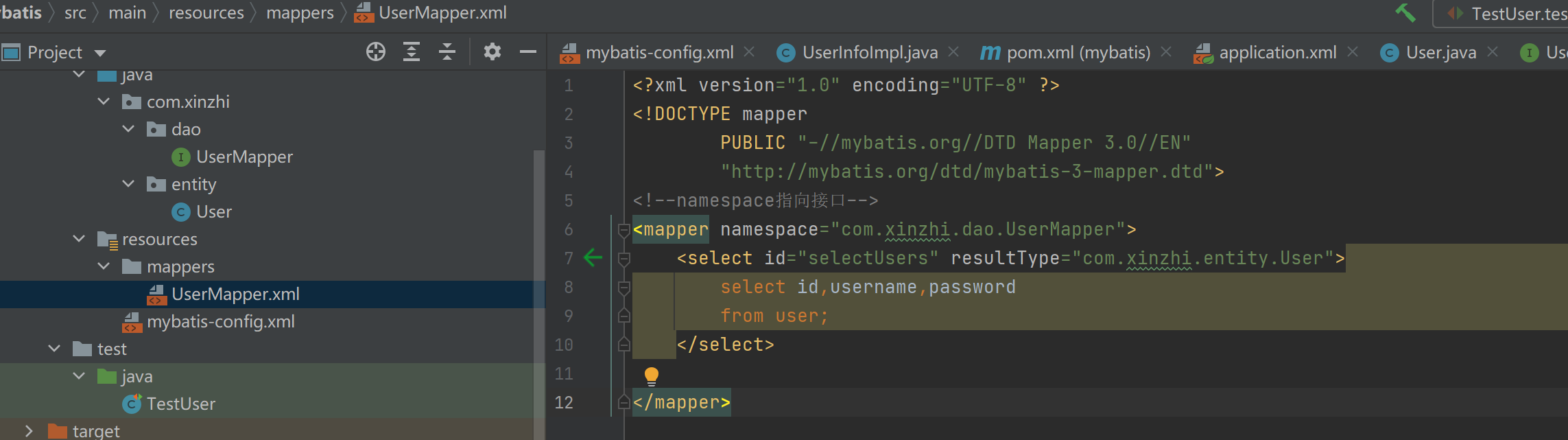
Task: Toggle fold marker on closing mapper line 12
Action: pos(624,402)
